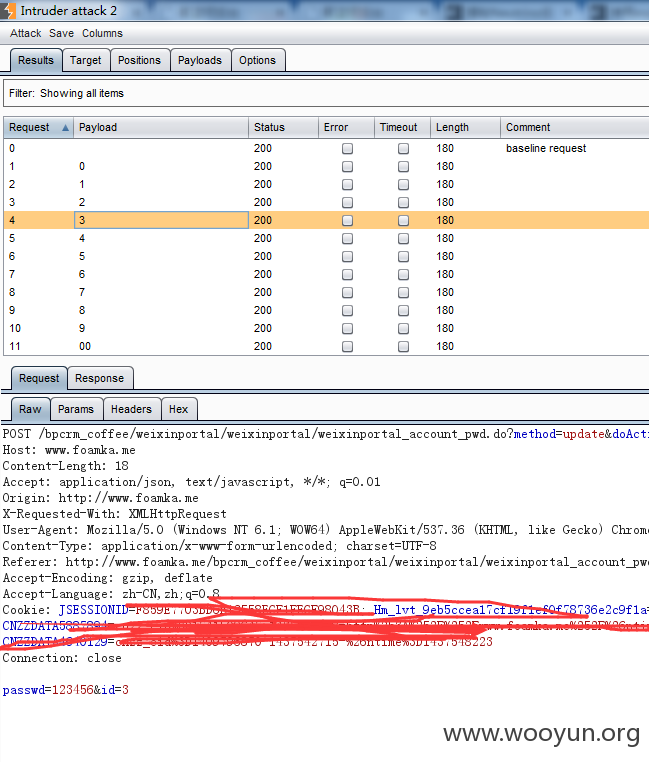The image size is (649, 762).
Task: Open the Request message tab
Action: (x=39, y=378)
